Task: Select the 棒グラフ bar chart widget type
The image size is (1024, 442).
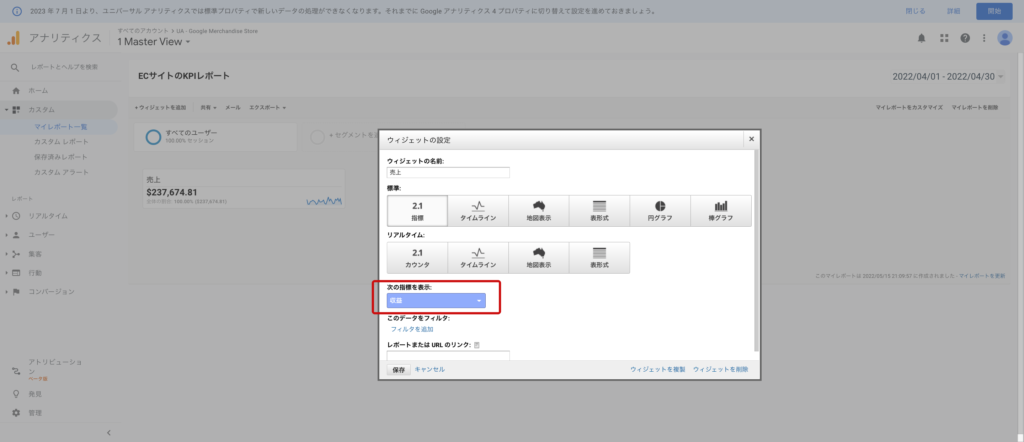Action: [x=721, y=211]
